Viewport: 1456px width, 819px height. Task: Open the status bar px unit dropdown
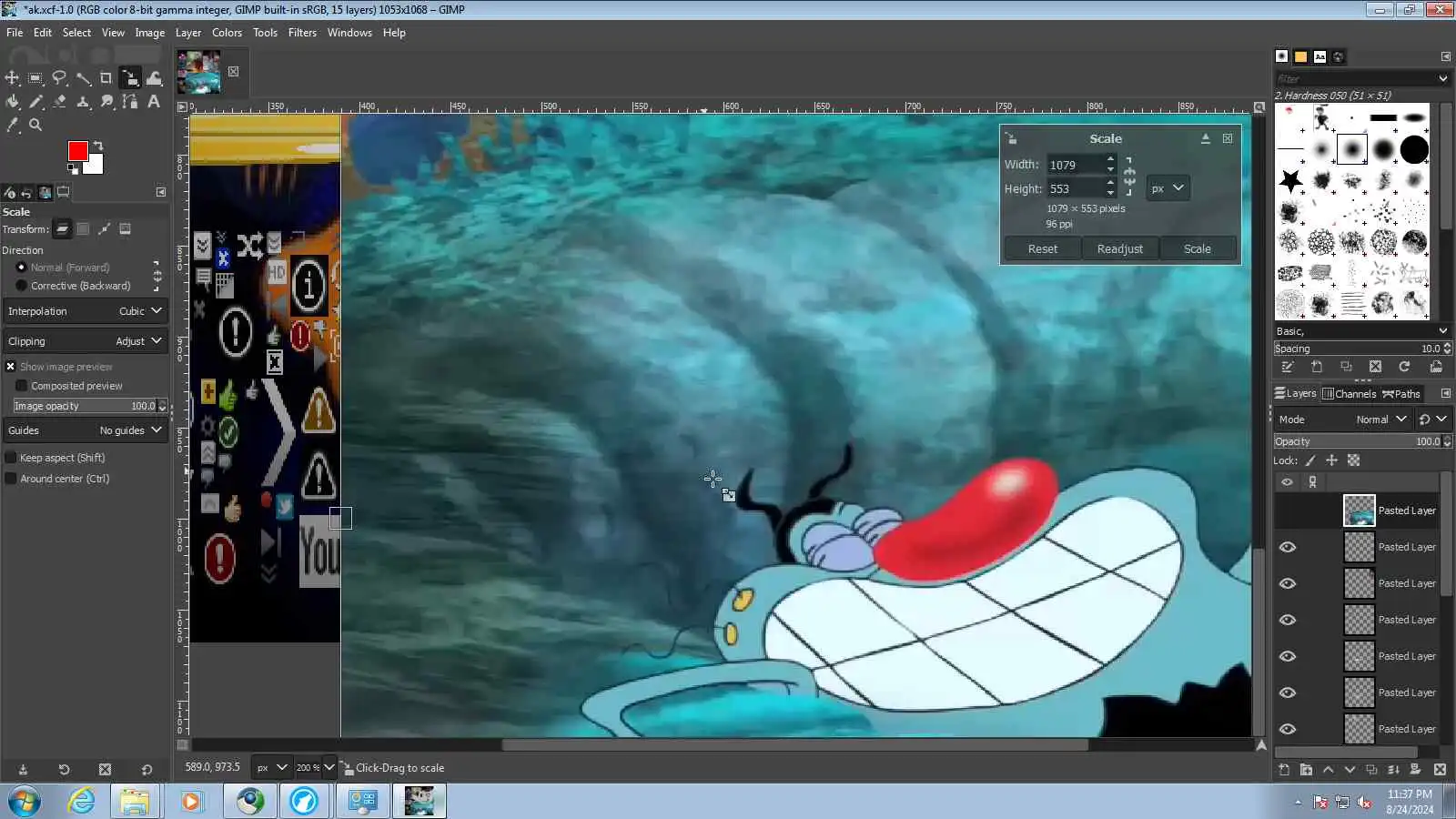point(271,768)
